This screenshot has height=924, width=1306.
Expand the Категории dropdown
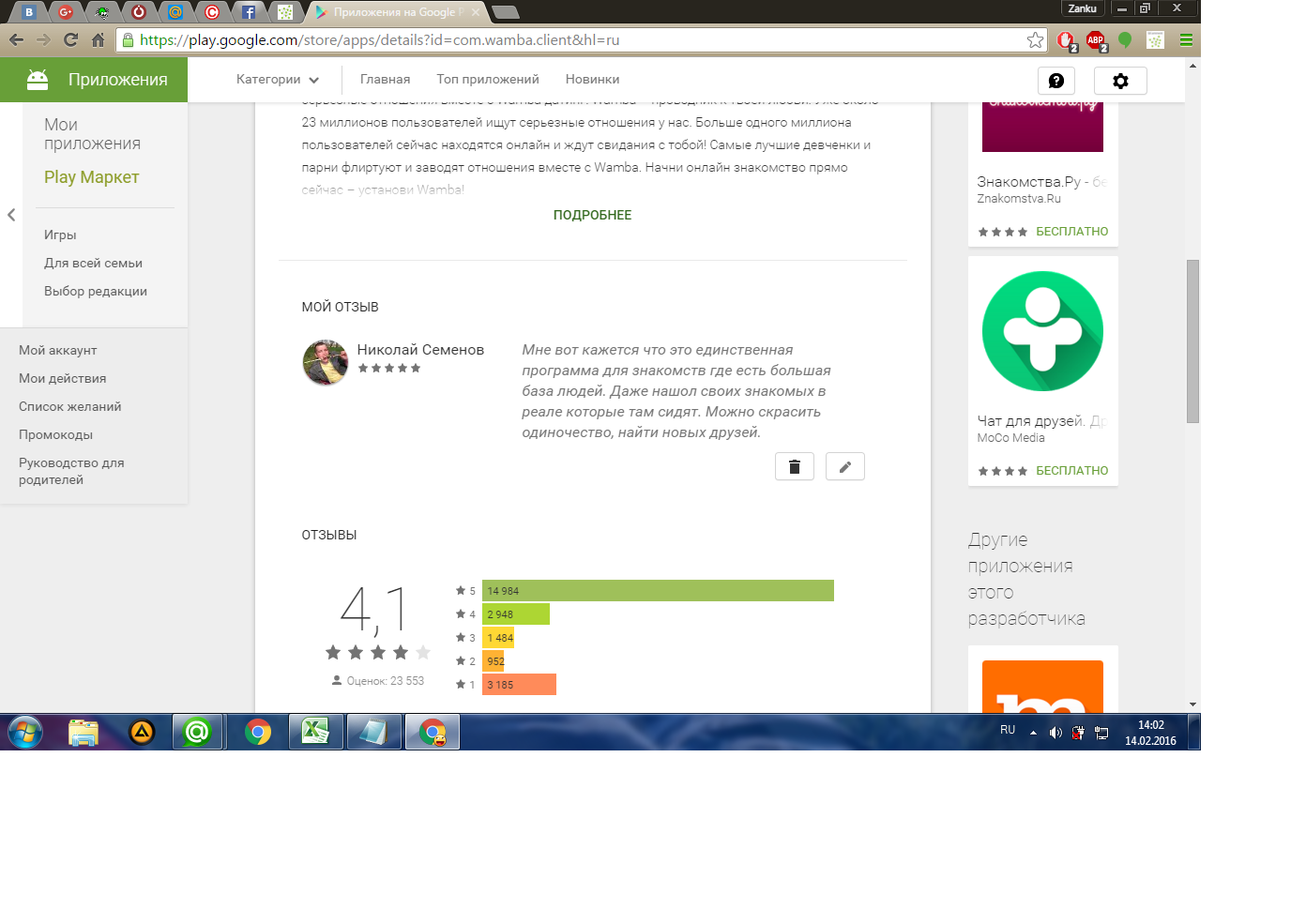[278, 80]
